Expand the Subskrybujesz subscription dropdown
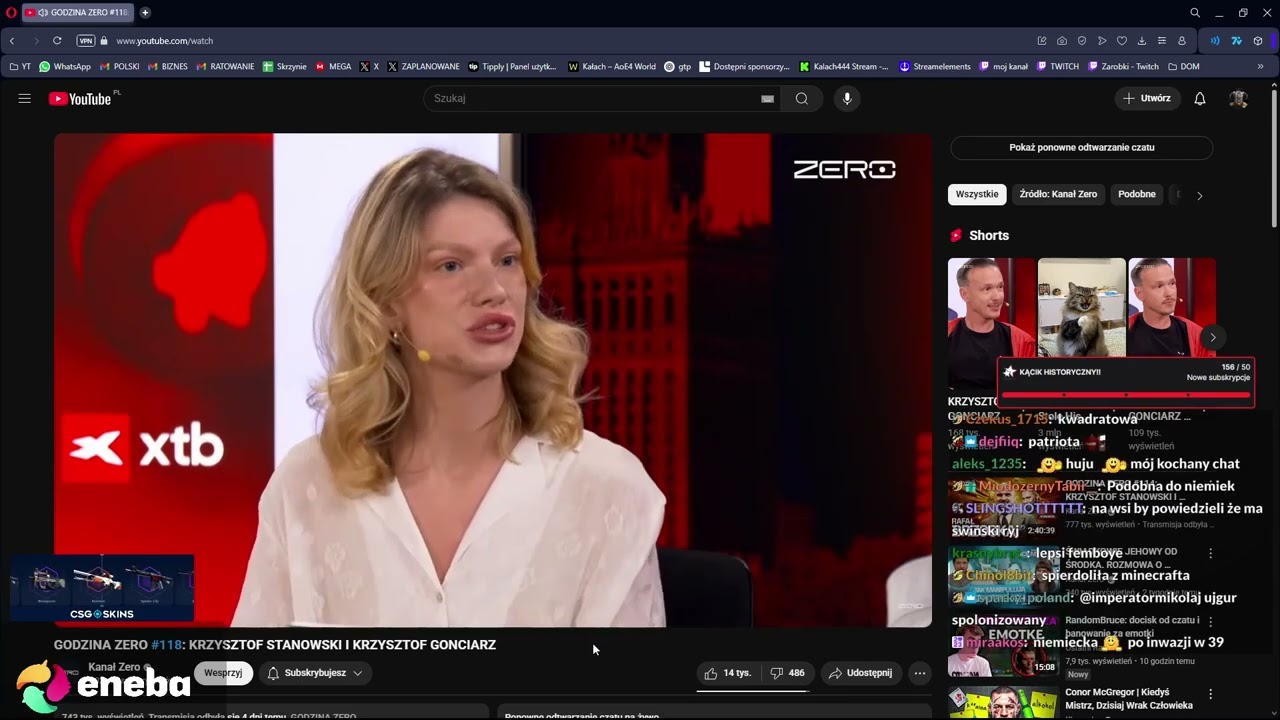This screenshot has width=1280, height=720. [x=315, y=673]
